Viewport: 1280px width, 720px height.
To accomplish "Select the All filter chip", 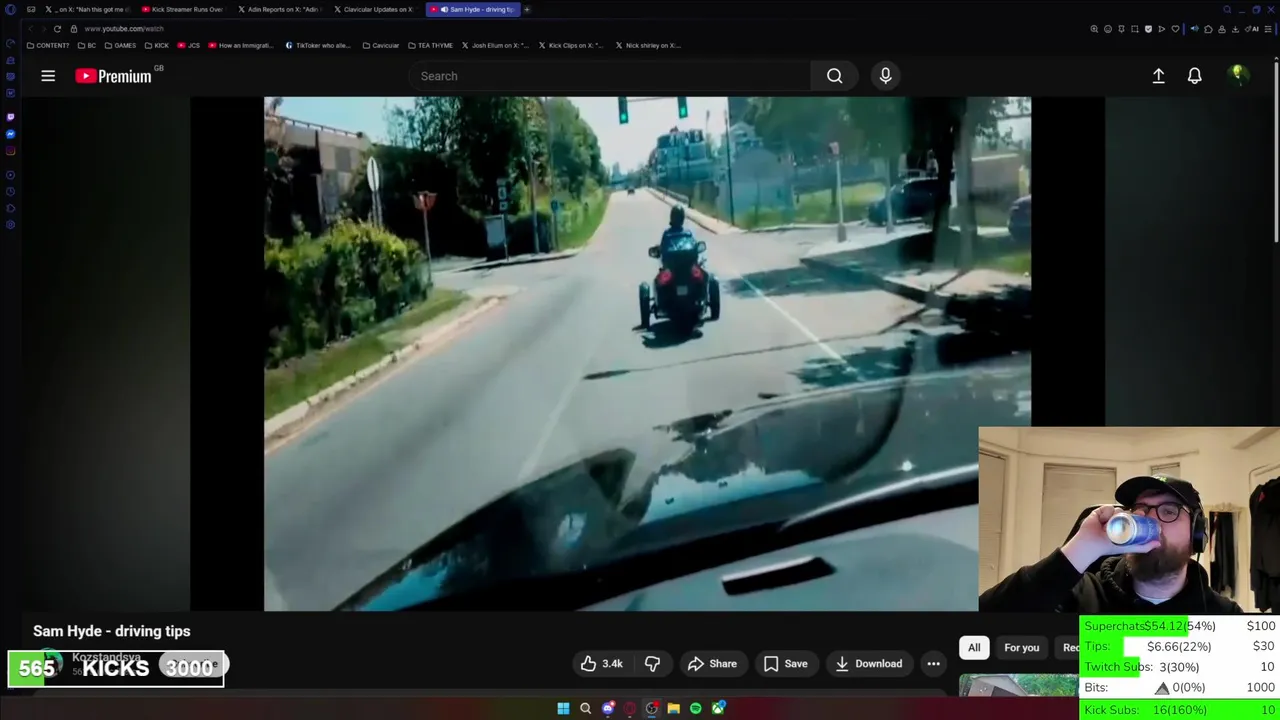I will [974, 648].
